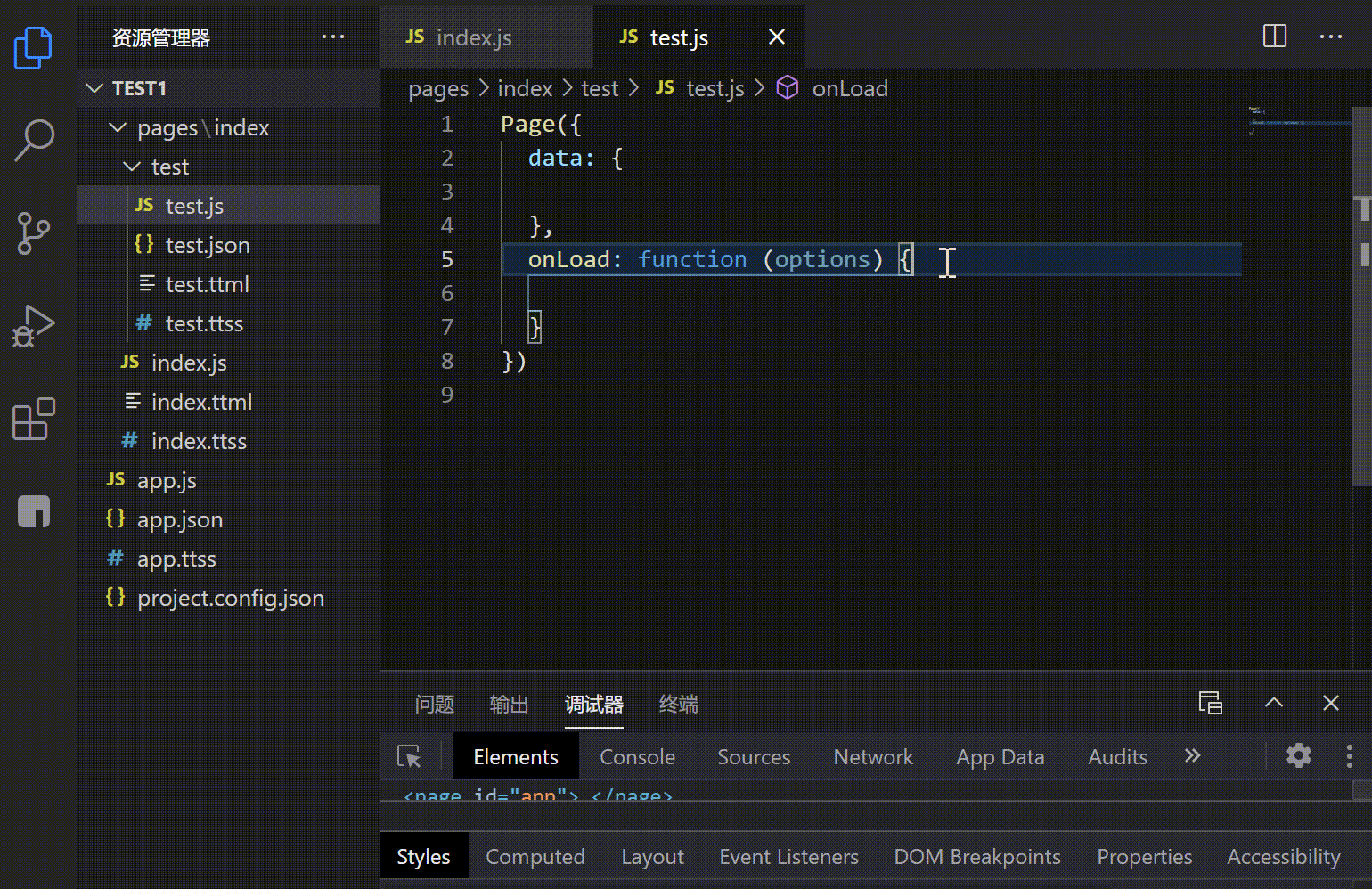Collapse the pages\index folder
The image size is (1372, 889).
tap(228, 127)
